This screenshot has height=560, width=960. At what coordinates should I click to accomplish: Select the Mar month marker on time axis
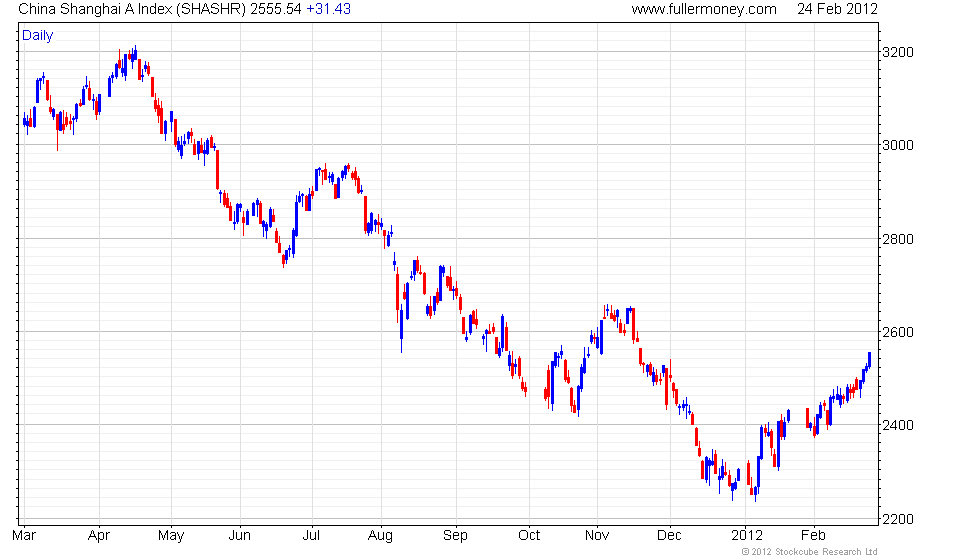click(x=24, y=536)
